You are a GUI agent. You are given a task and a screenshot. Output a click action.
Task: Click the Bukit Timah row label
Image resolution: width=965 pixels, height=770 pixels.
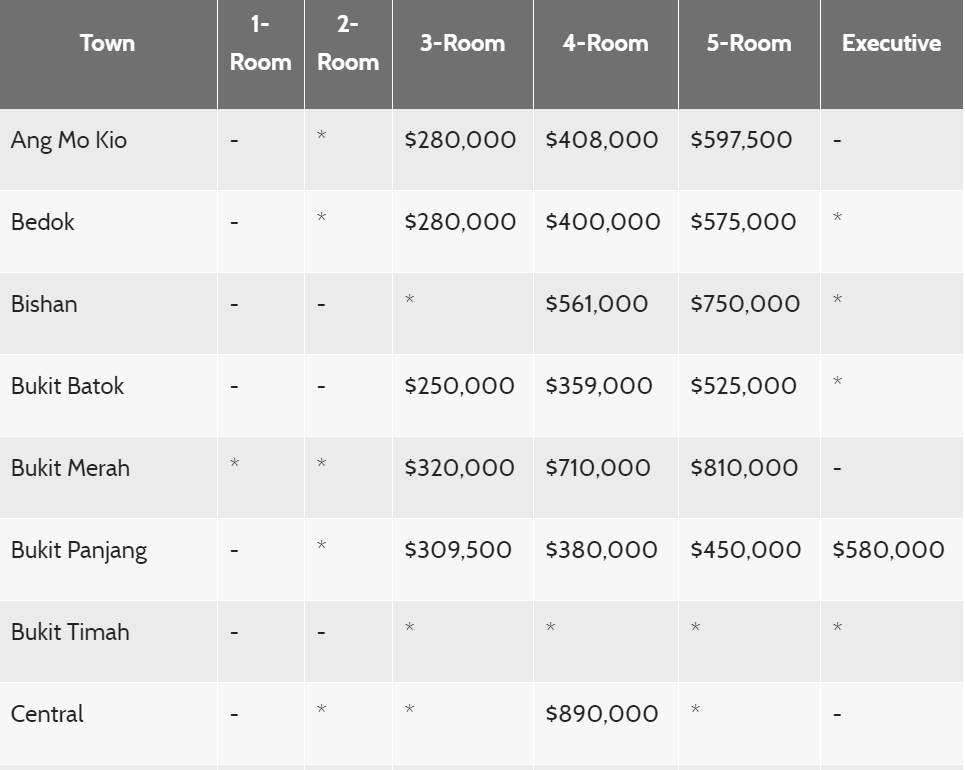pyautogui.click(x=70, y=632)
